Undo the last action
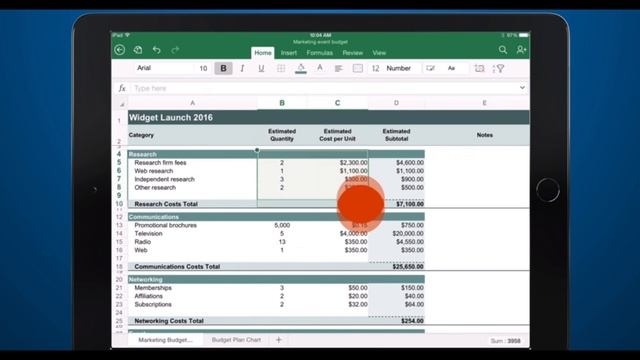This screenshot has height=360, width=640. coord(157,50)
